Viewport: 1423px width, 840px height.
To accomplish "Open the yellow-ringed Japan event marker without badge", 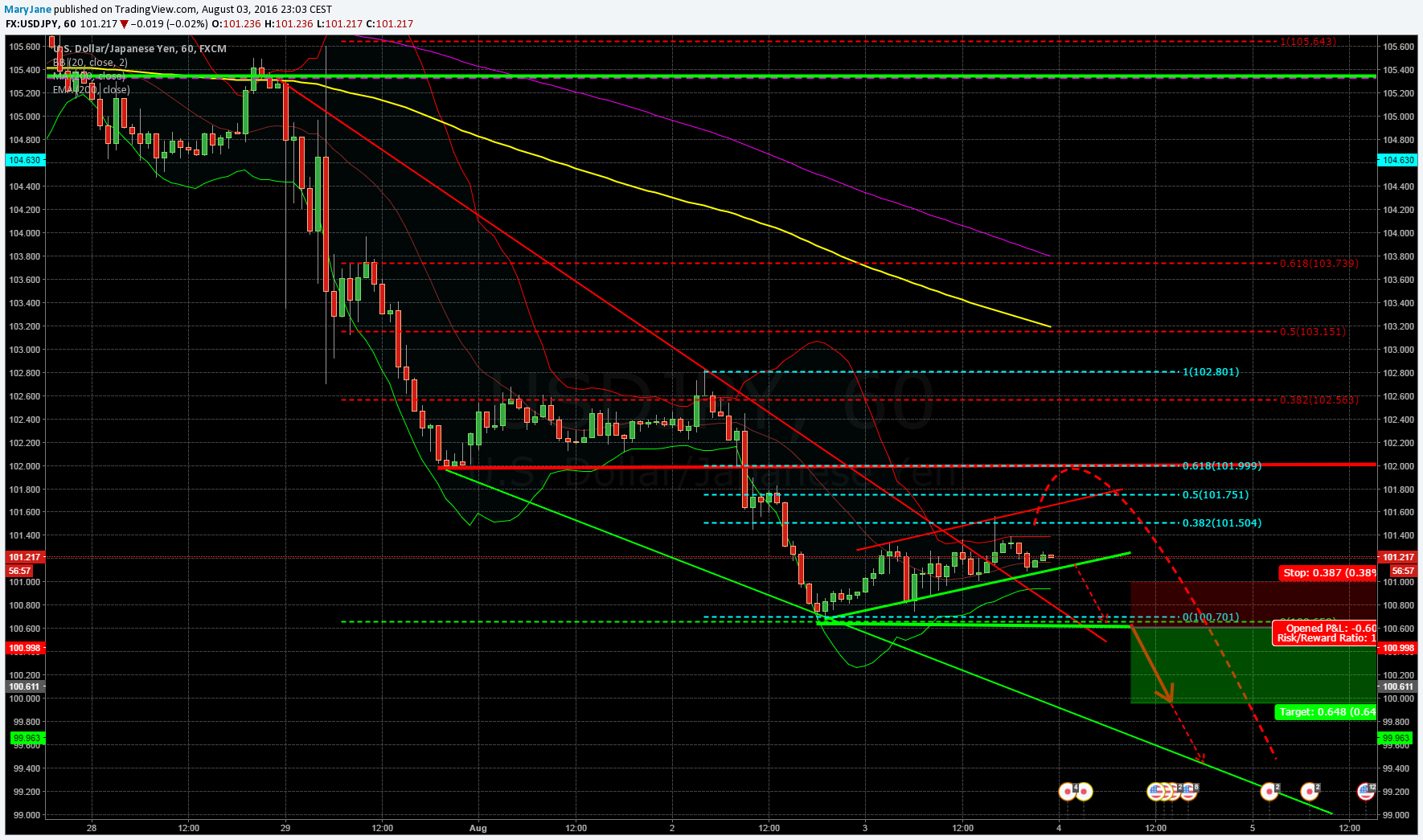I will point(1084,792).
